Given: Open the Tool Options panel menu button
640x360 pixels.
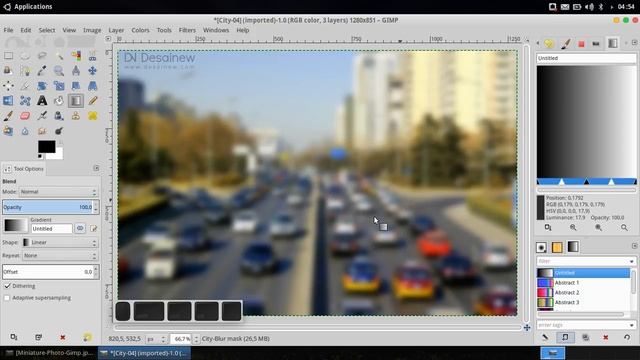Looking at the screenshot, I should point(96,168).
